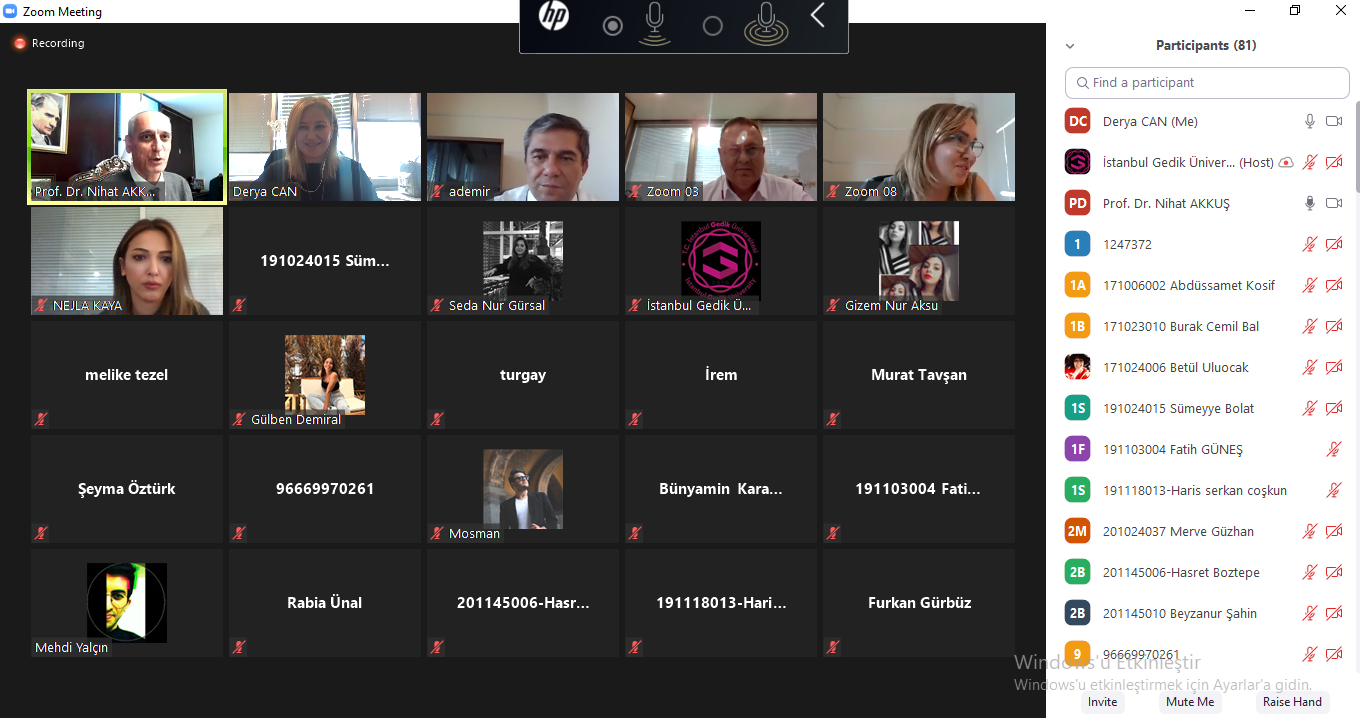Click muted mic icon for Betül Uluocak

click(x=1310, y=367)
